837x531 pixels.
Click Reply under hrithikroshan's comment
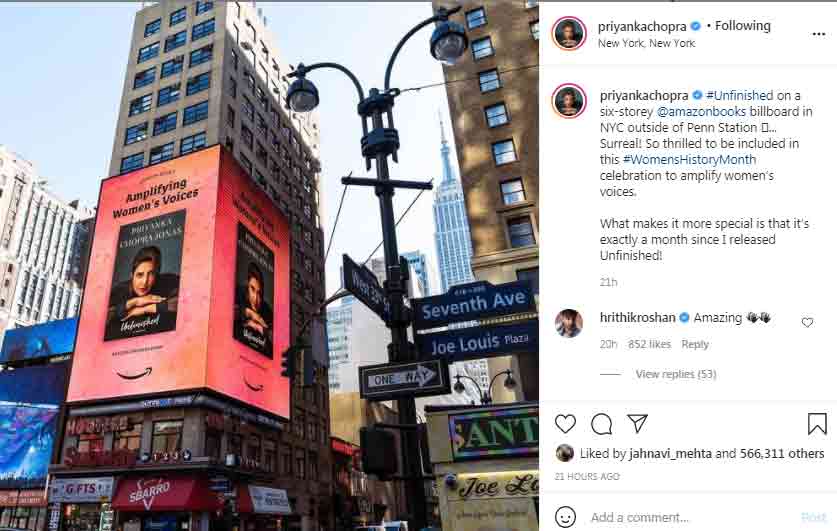pyautogui.click(x=694, y=344)
